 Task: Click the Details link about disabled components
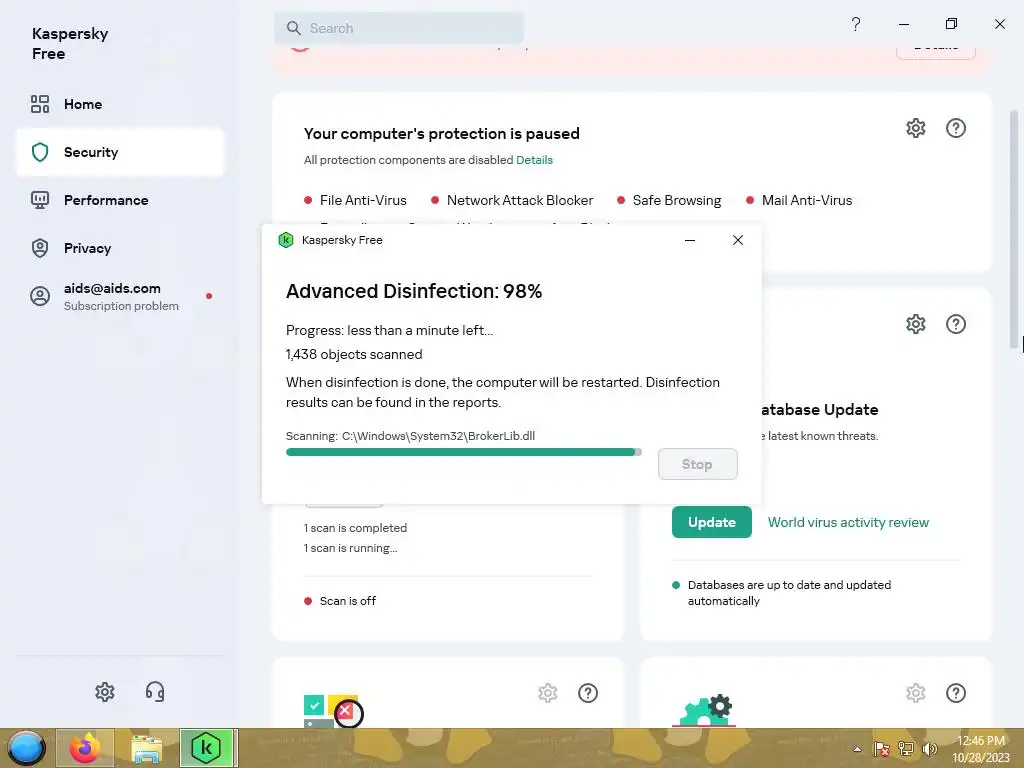click(534, 160)
